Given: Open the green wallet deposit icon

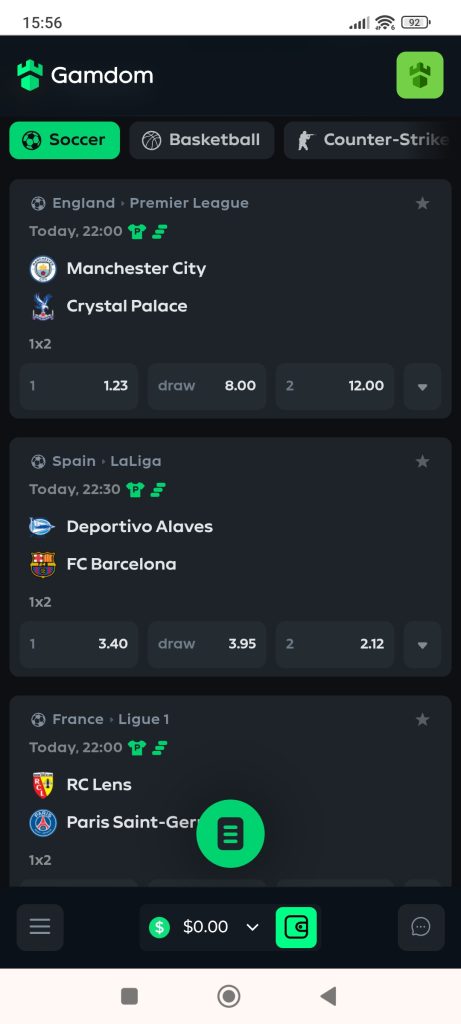Looking at the screenshot, I should click(x=296, y=927).
